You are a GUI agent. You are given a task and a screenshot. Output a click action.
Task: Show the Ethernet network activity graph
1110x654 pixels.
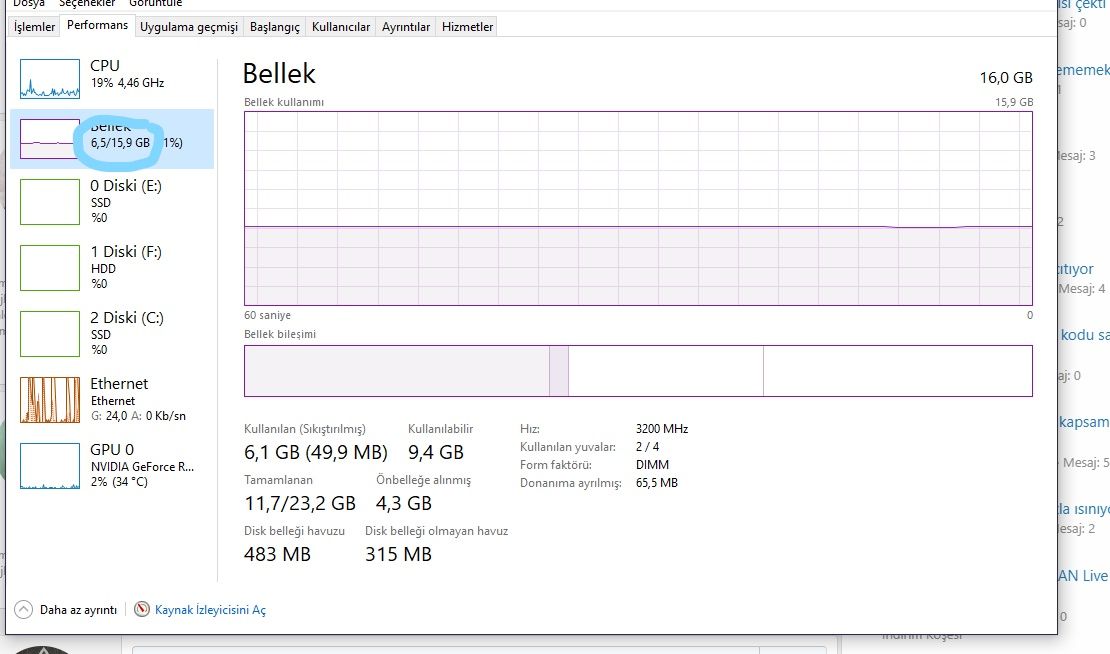tap(50, 399)
